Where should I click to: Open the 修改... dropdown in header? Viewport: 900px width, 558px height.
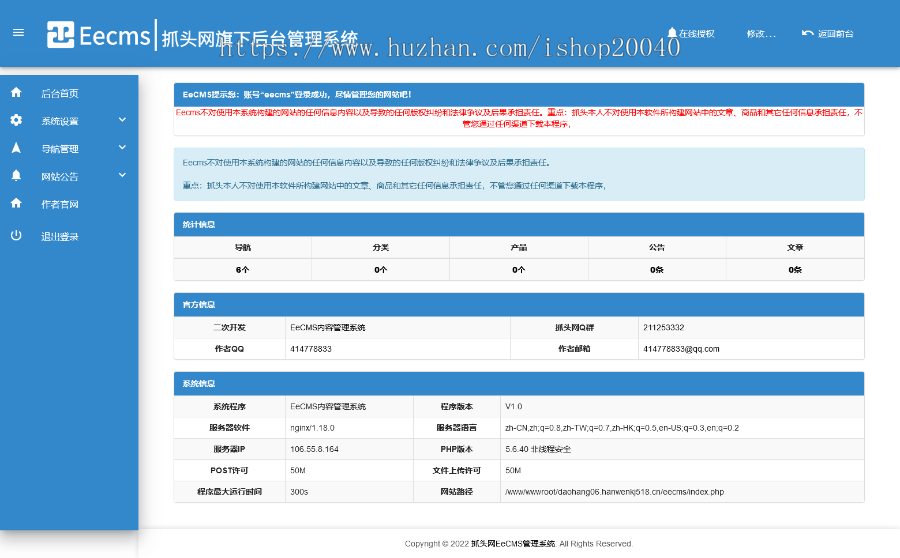point(761,34)
